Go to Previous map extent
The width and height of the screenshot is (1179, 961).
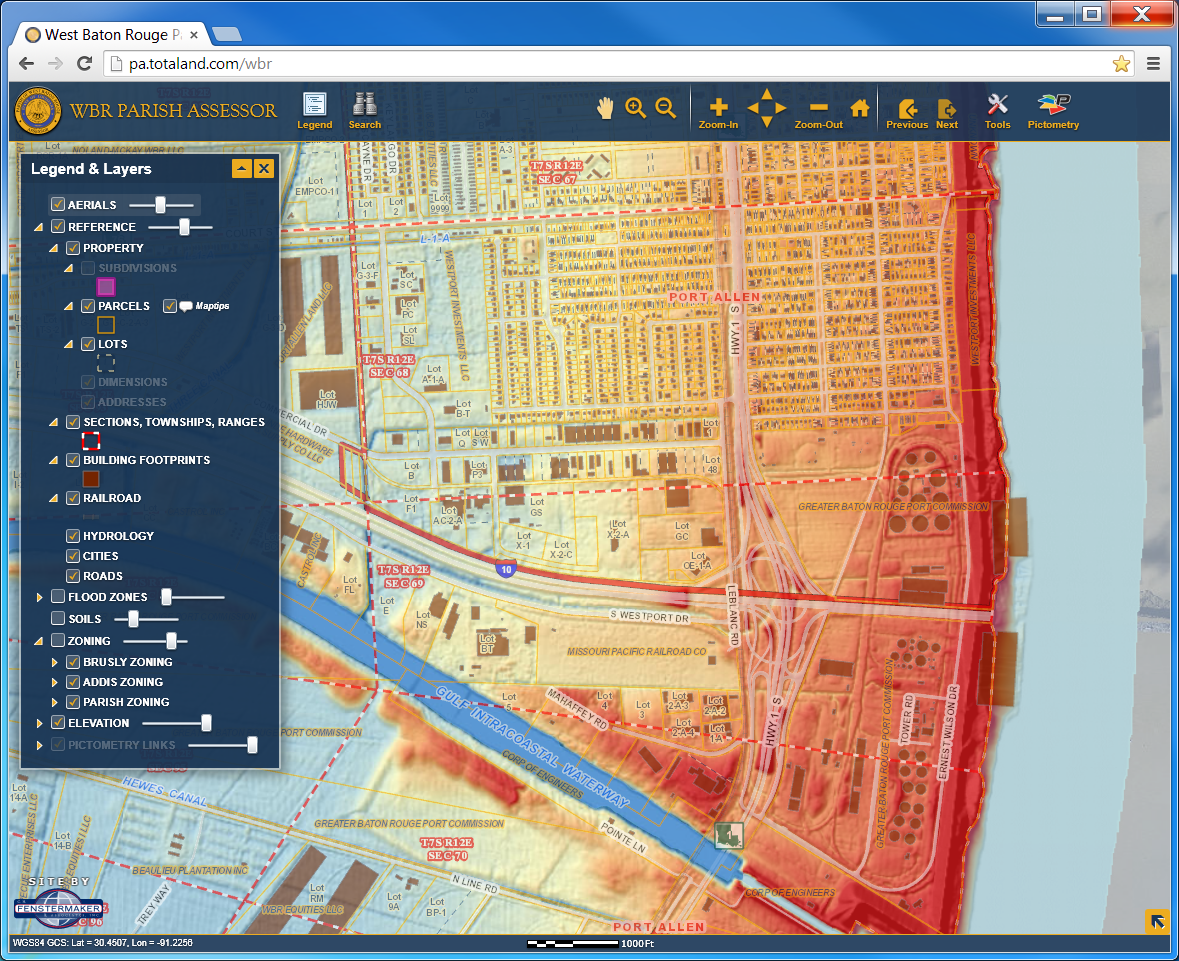[907, 109]
